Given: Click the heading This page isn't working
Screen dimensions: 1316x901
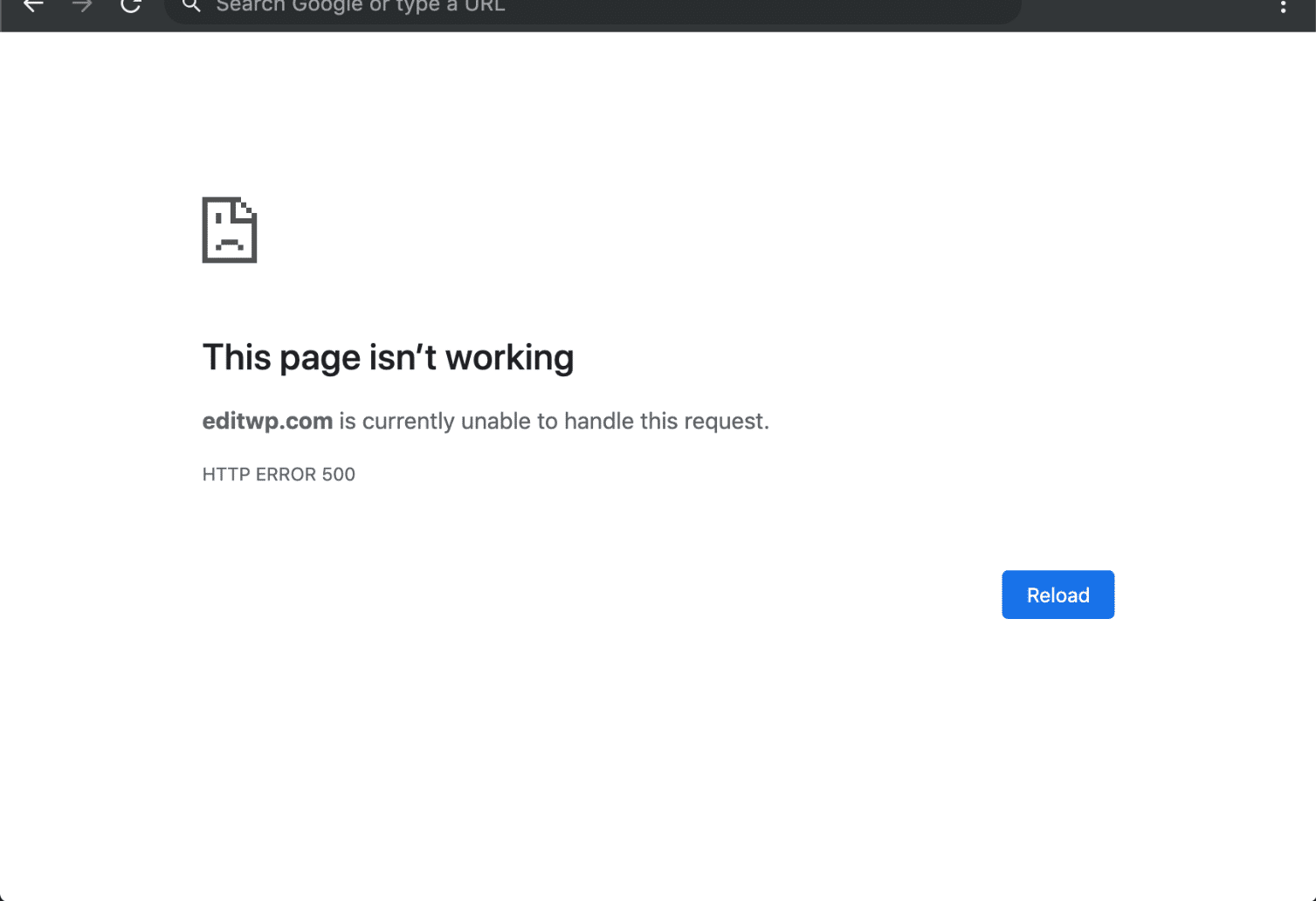Looking at the screenshot, I should (387, 356).
